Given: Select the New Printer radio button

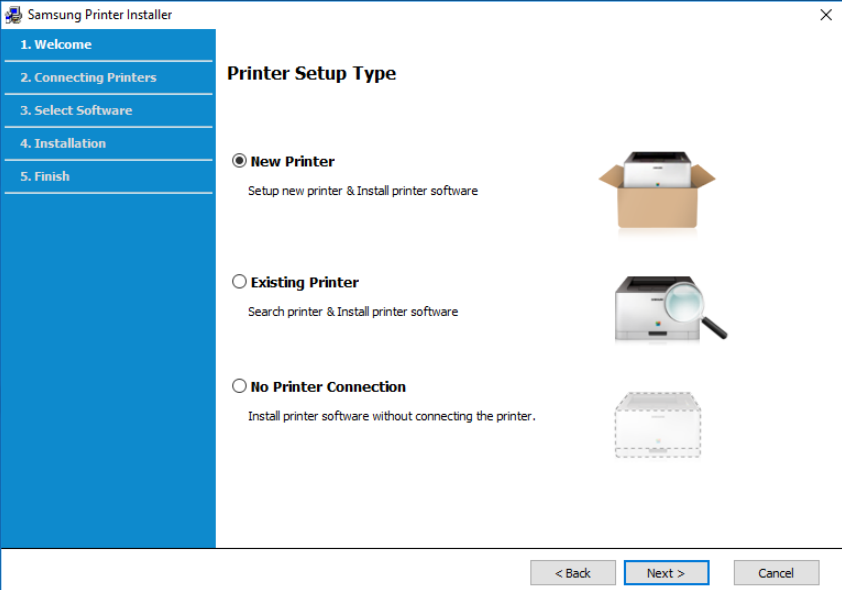Looking at the screenshot, I should 239,161.
